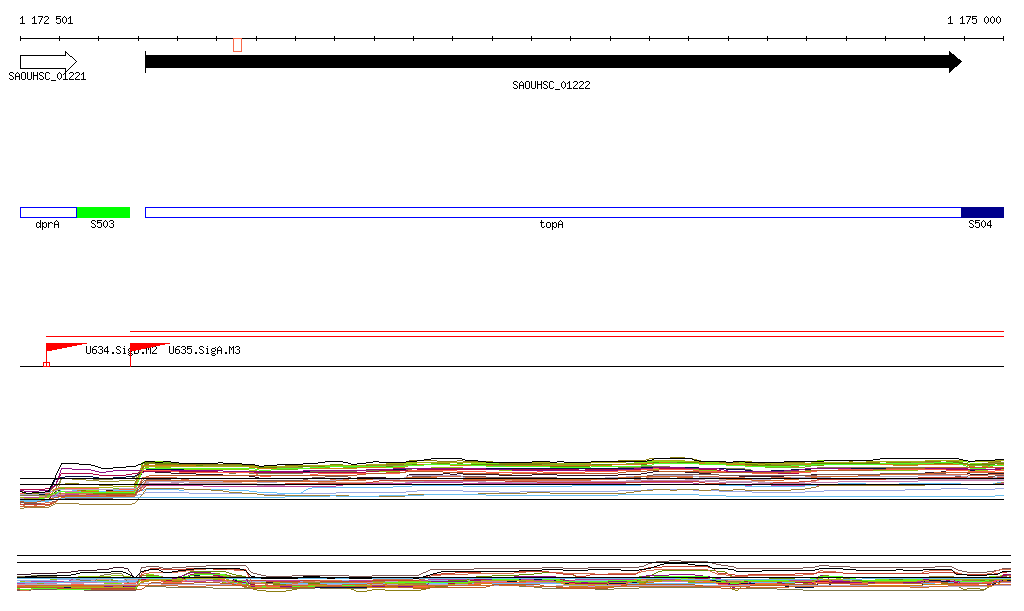The height and width of the screenshot is (611, 1024).
Task: Click the SAOUHSC_01222 text label
Action: click(551, 86)
